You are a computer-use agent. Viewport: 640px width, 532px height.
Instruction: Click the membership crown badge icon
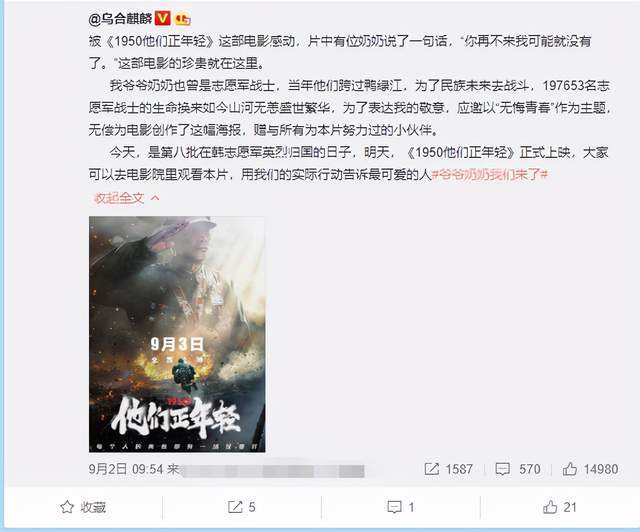click(x=182, y=19)
